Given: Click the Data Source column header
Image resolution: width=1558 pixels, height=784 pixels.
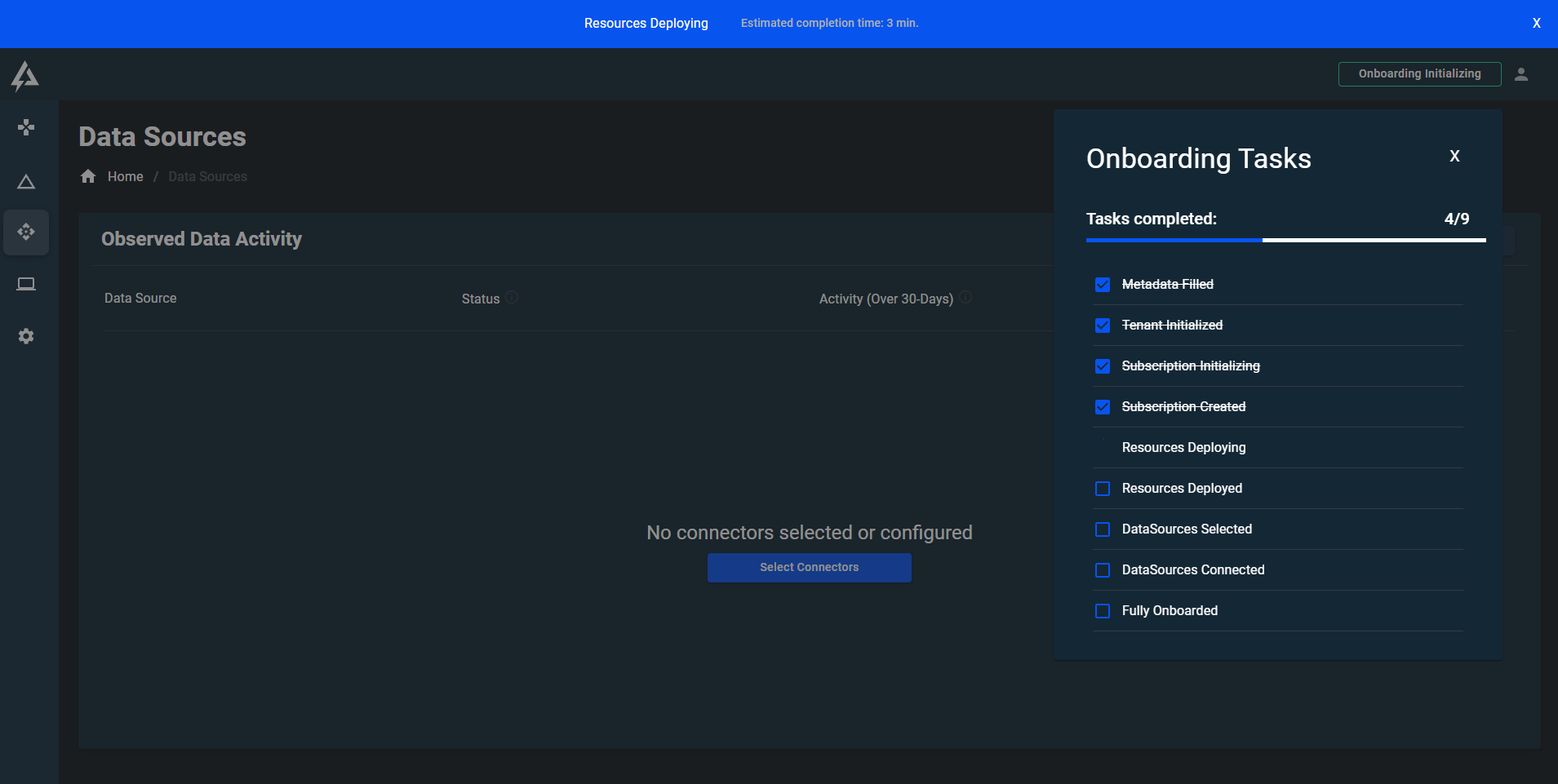Looking at the screenshot, I should (140, 298).
